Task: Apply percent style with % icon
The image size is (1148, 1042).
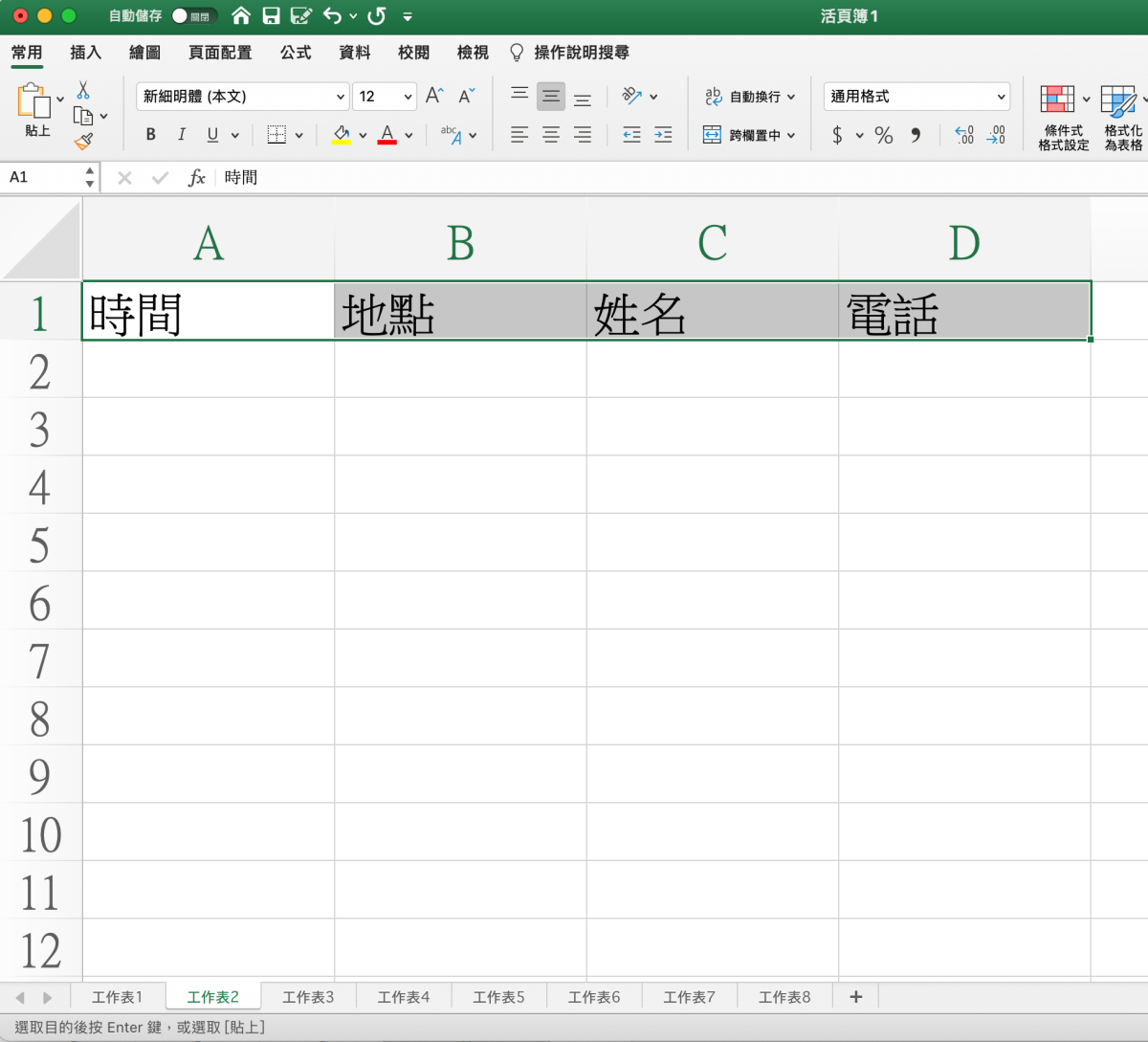Action: click(883, 135)
